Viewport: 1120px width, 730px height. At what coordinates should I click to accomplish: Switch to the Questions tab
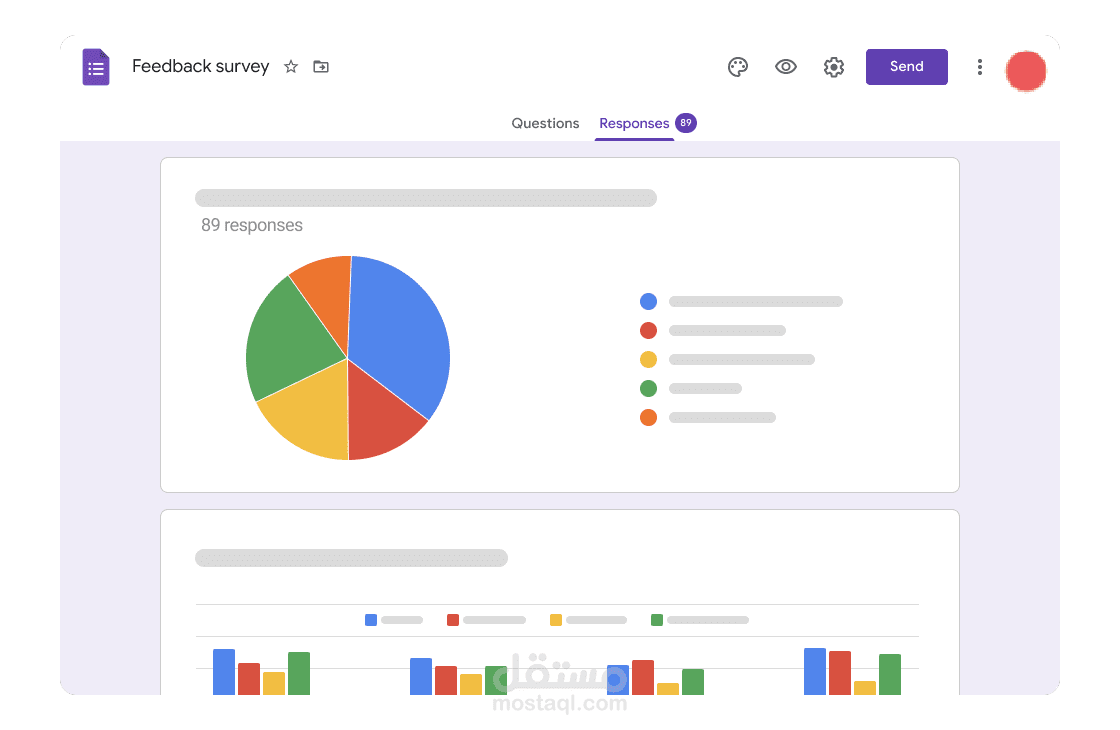pos(545,123)
